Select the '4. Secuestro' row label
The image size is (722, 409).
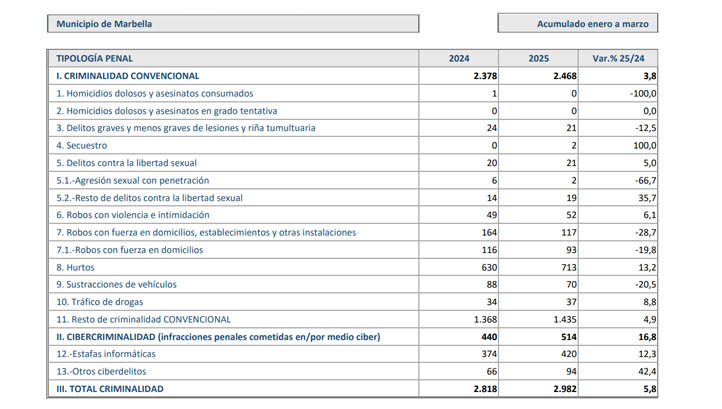[x=82, y=146]
